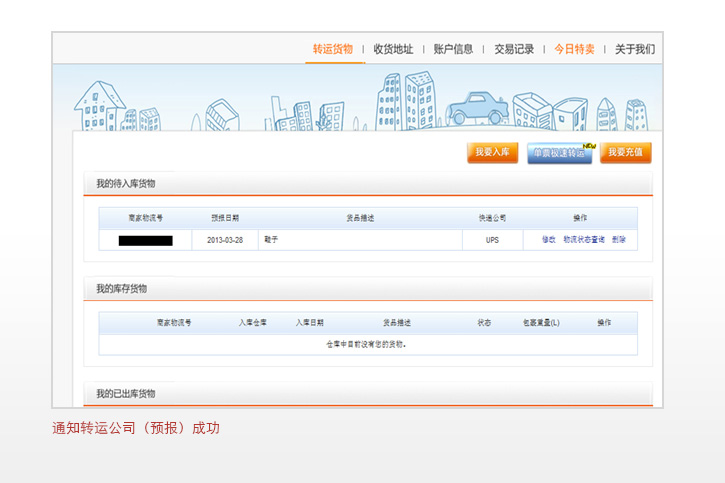Open the 交易记录 tab

(514, 49)
